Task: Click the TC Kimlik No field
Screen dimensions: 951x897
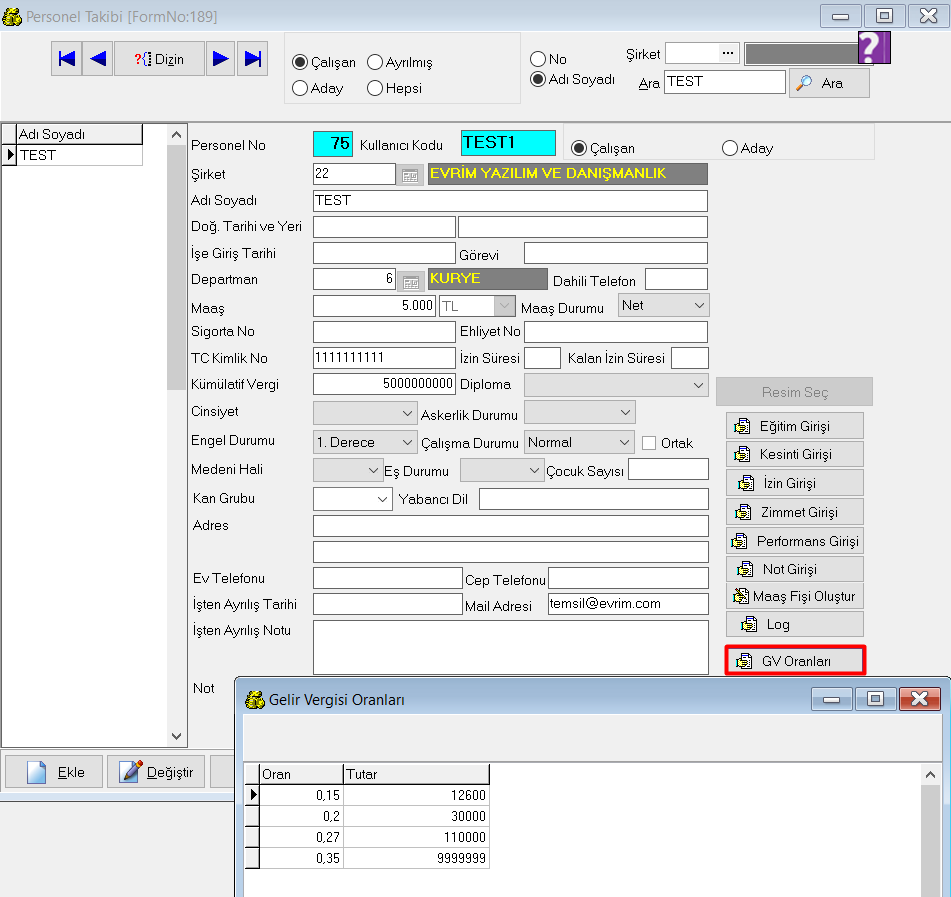Action: point(384,358)
